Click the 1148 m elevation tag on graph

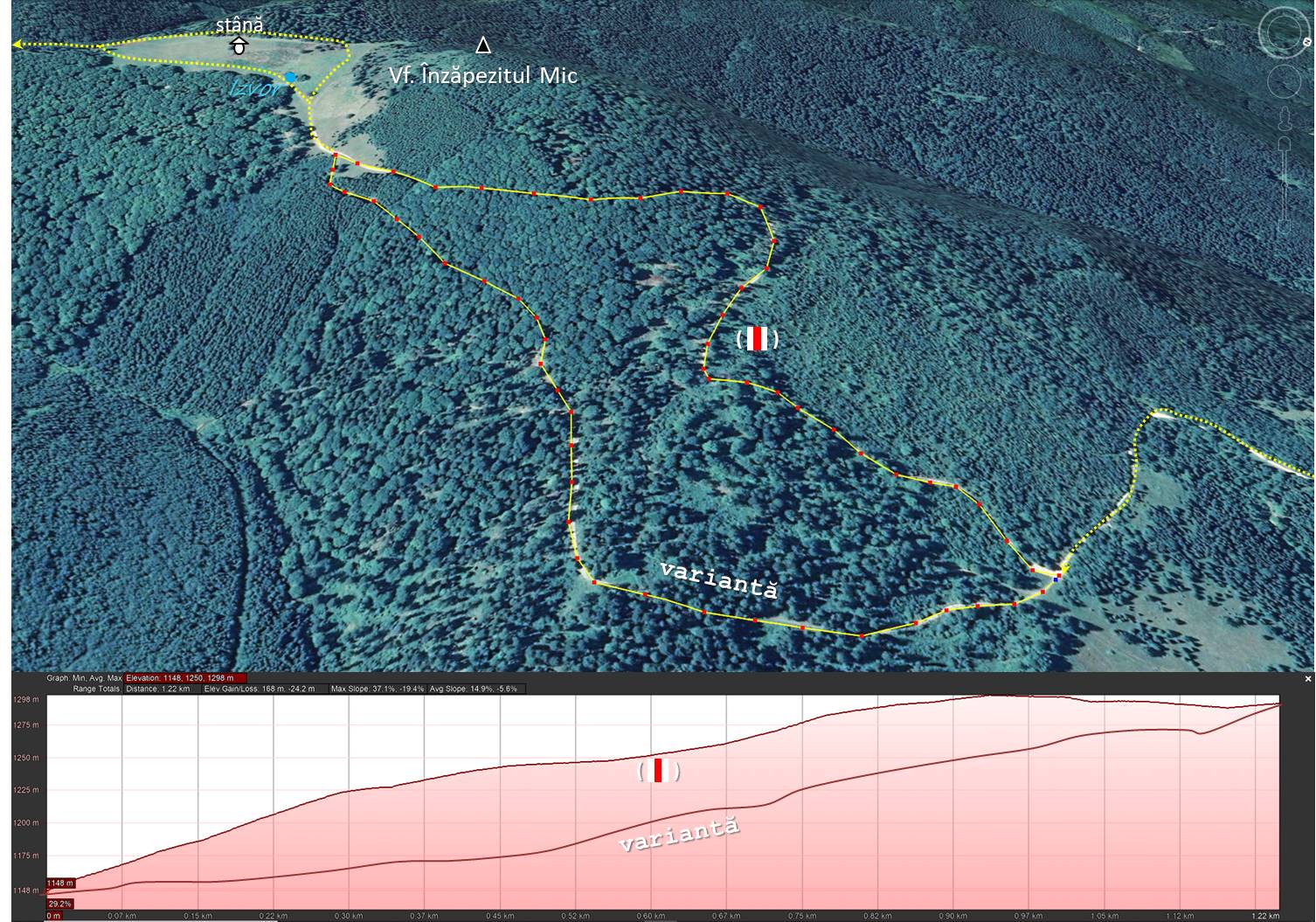coord(60,883)
